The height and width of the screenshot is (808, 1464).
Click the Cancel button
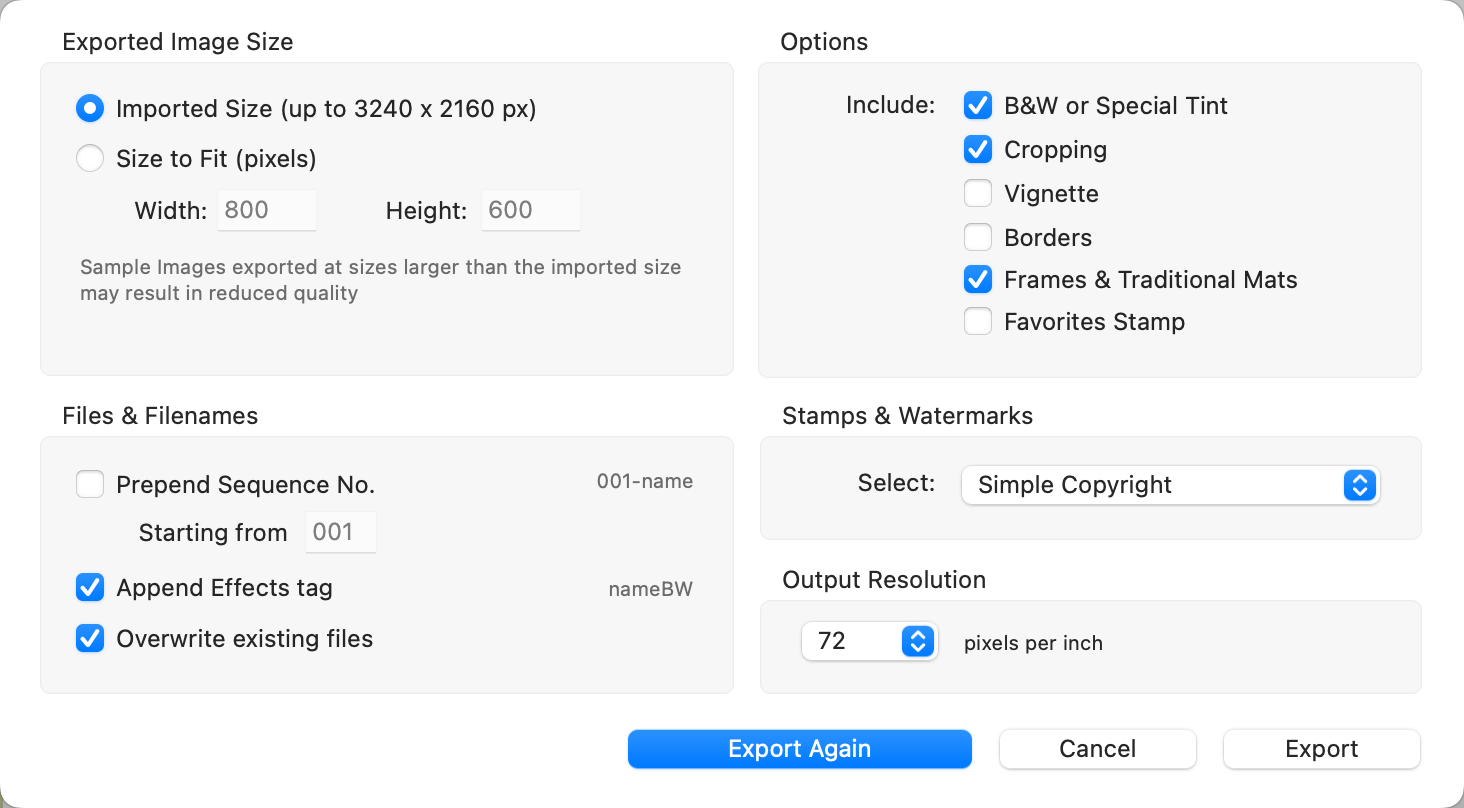(1097, 749)
